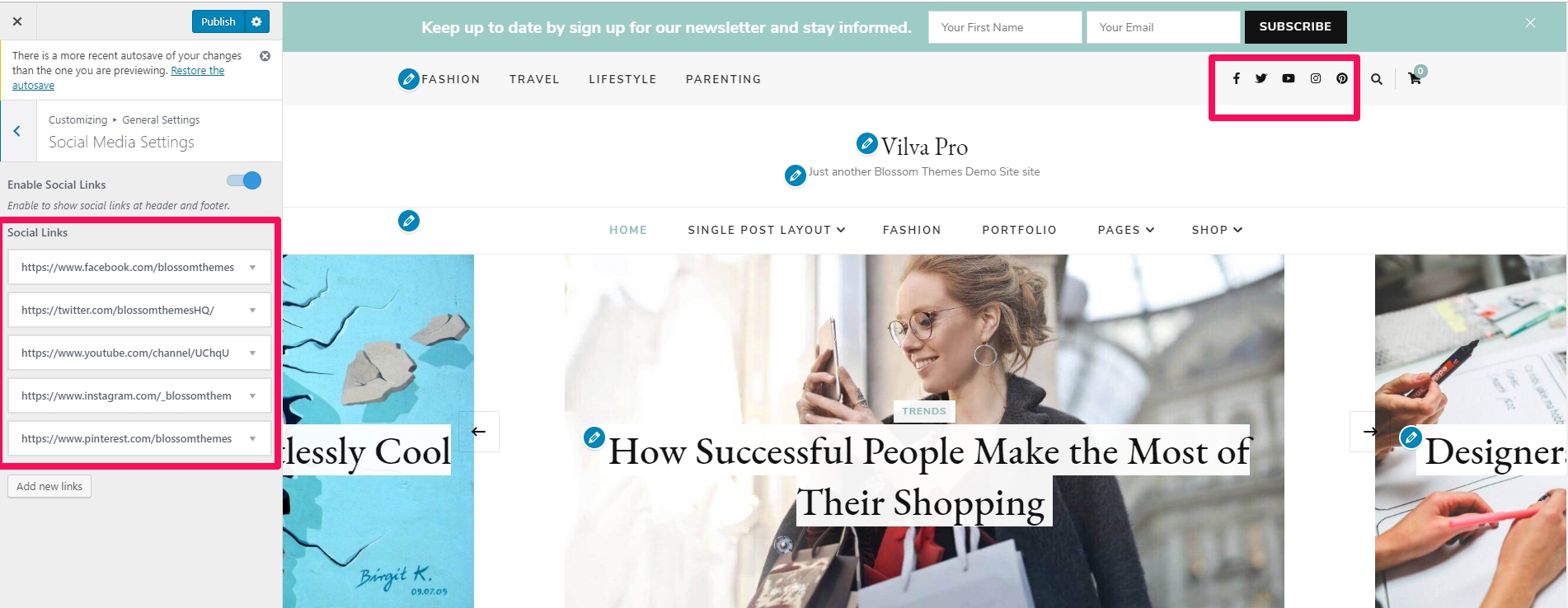The height and width of the screenshot is (608, 1568).
Task: Open the SHOP menu item
Action: pyautogui.click(x=1217, y=230)
